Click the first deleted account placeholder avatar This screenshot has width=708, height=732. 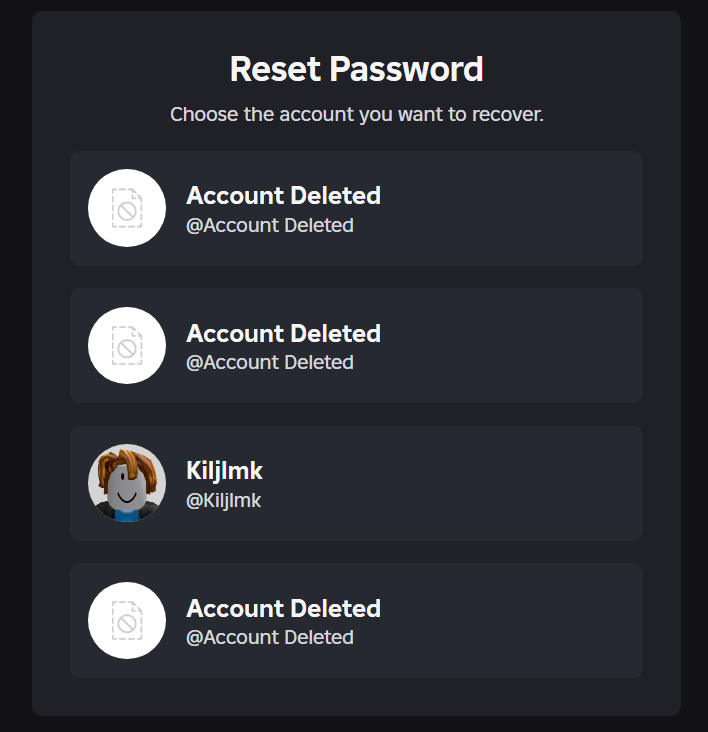pyautogui.click(x=127, y=208)
